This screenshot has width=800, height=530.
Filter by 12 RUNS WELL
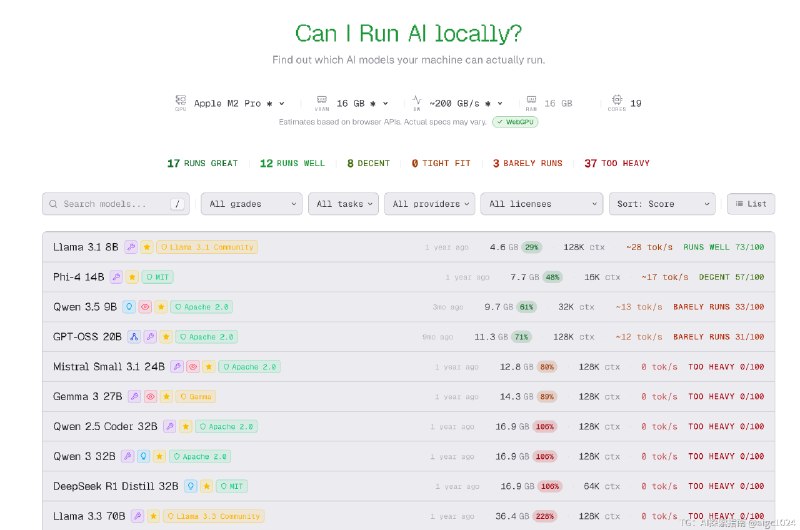(x=292, y=163)
